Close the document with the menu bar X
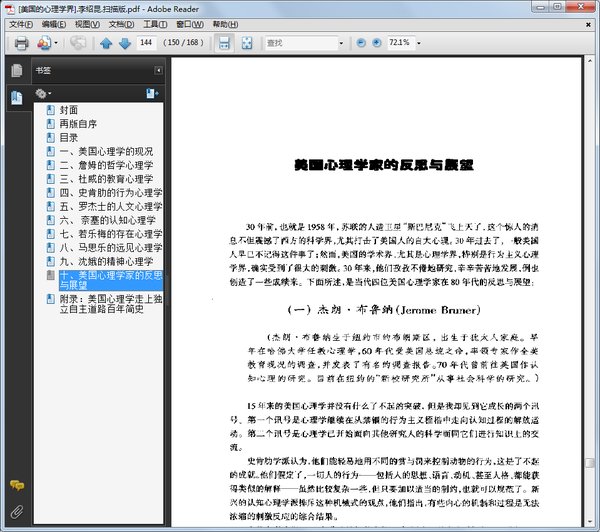Screen dimensions: 600x532 pos(589,25)
